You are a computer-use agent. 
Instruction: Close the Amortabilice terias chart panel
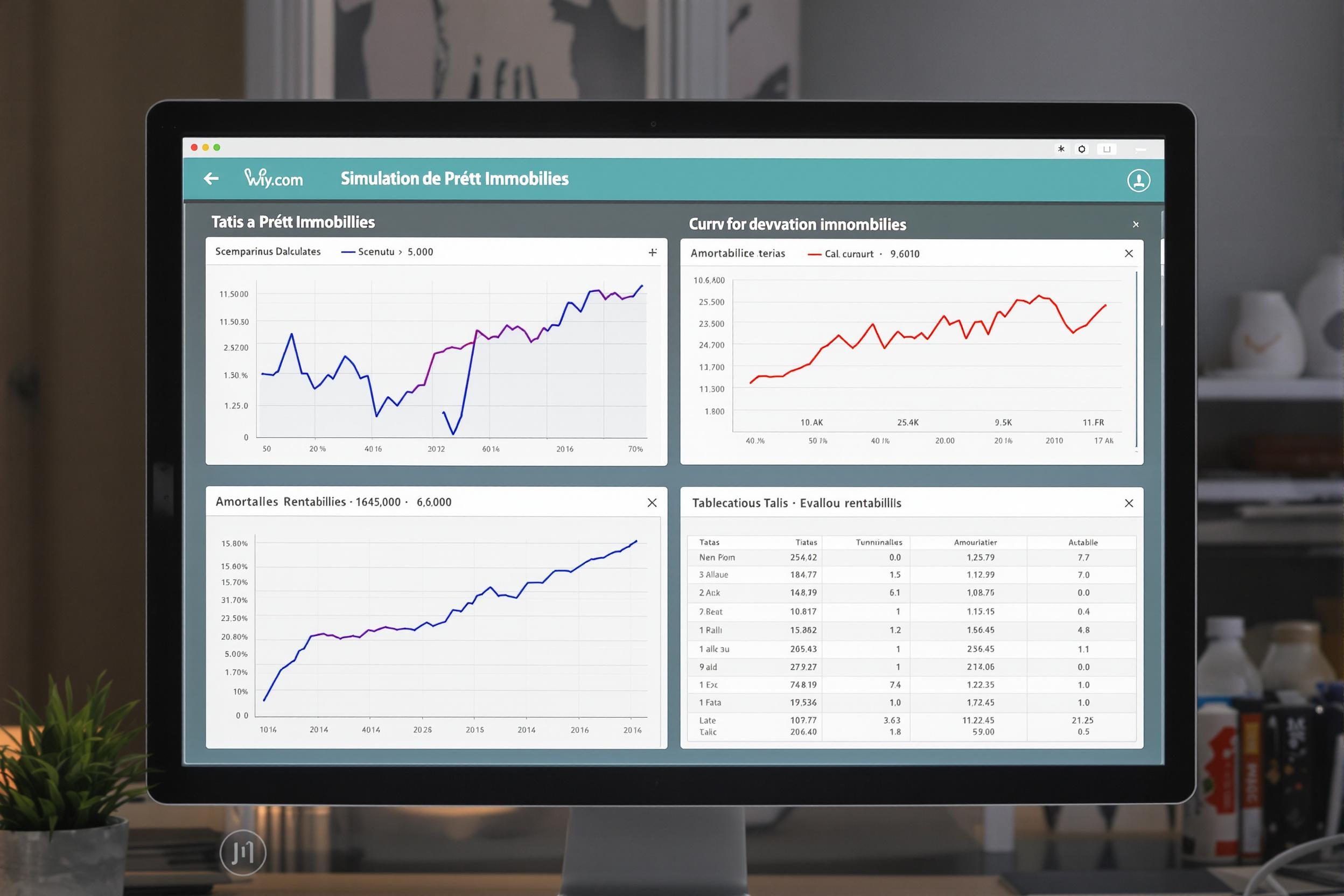[x=1129, y=254]
